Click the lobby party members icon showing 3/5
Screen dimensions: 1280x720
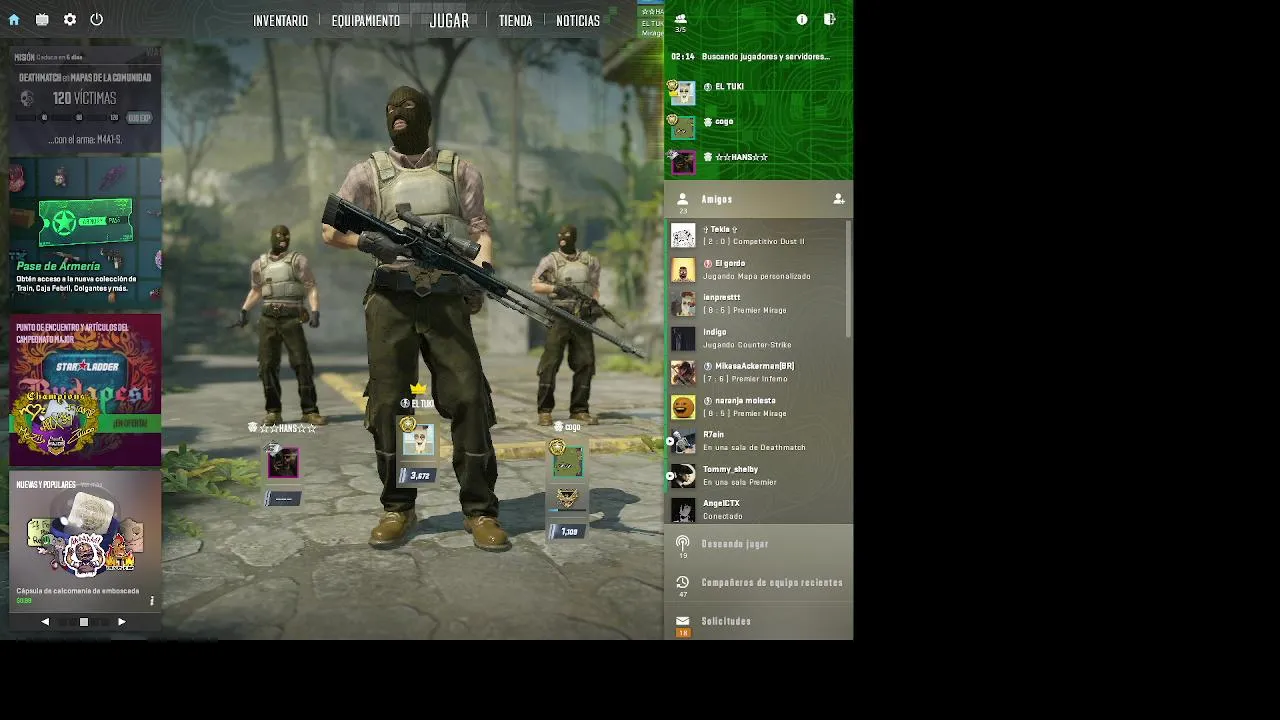click(681, 22)
